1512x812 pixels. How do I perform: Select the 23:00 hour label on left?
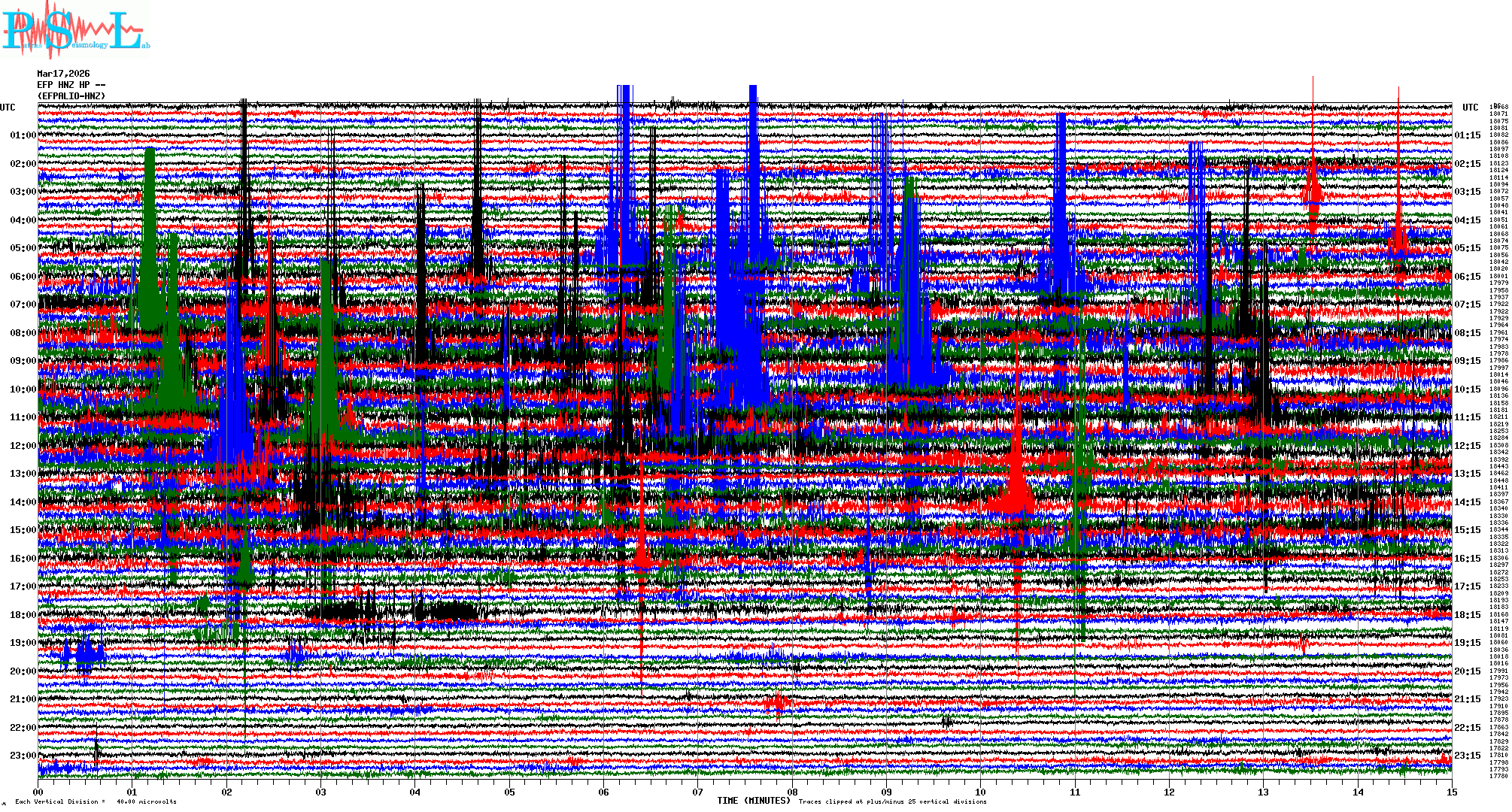(23, 756)
